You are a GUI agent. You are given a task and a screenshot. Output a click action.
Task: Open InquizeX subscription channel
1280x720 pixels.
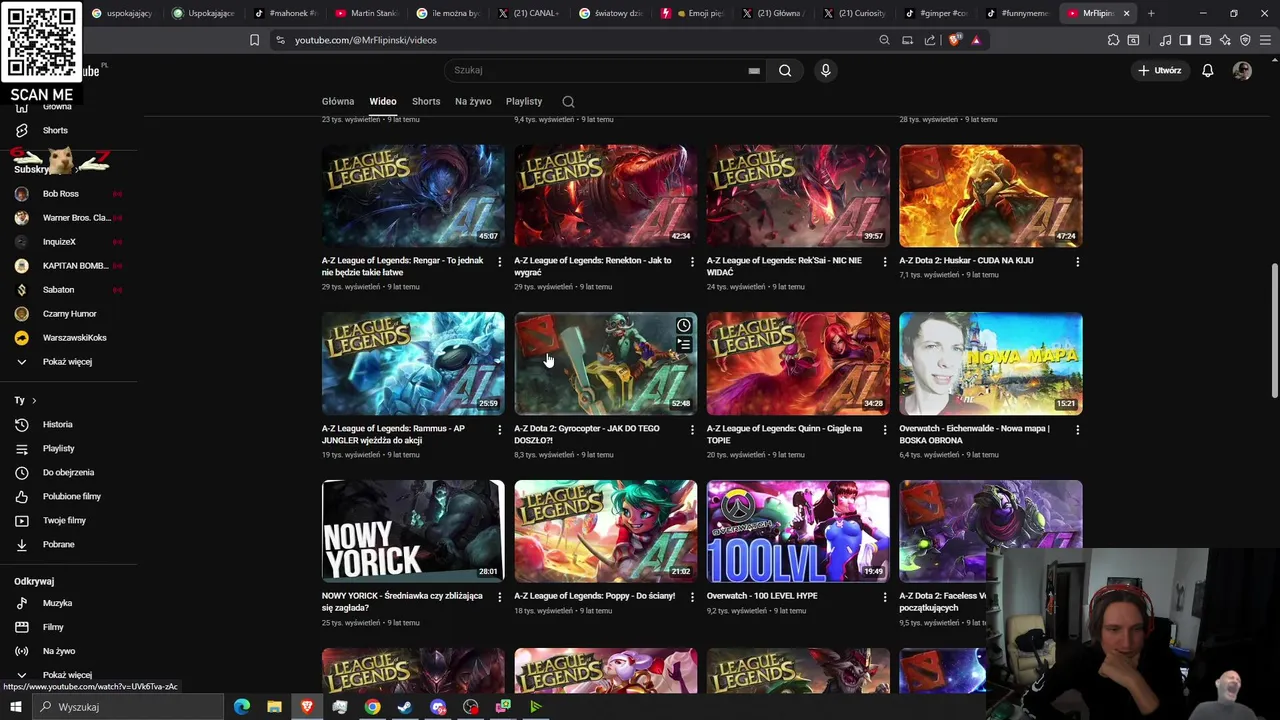(59, 241)
